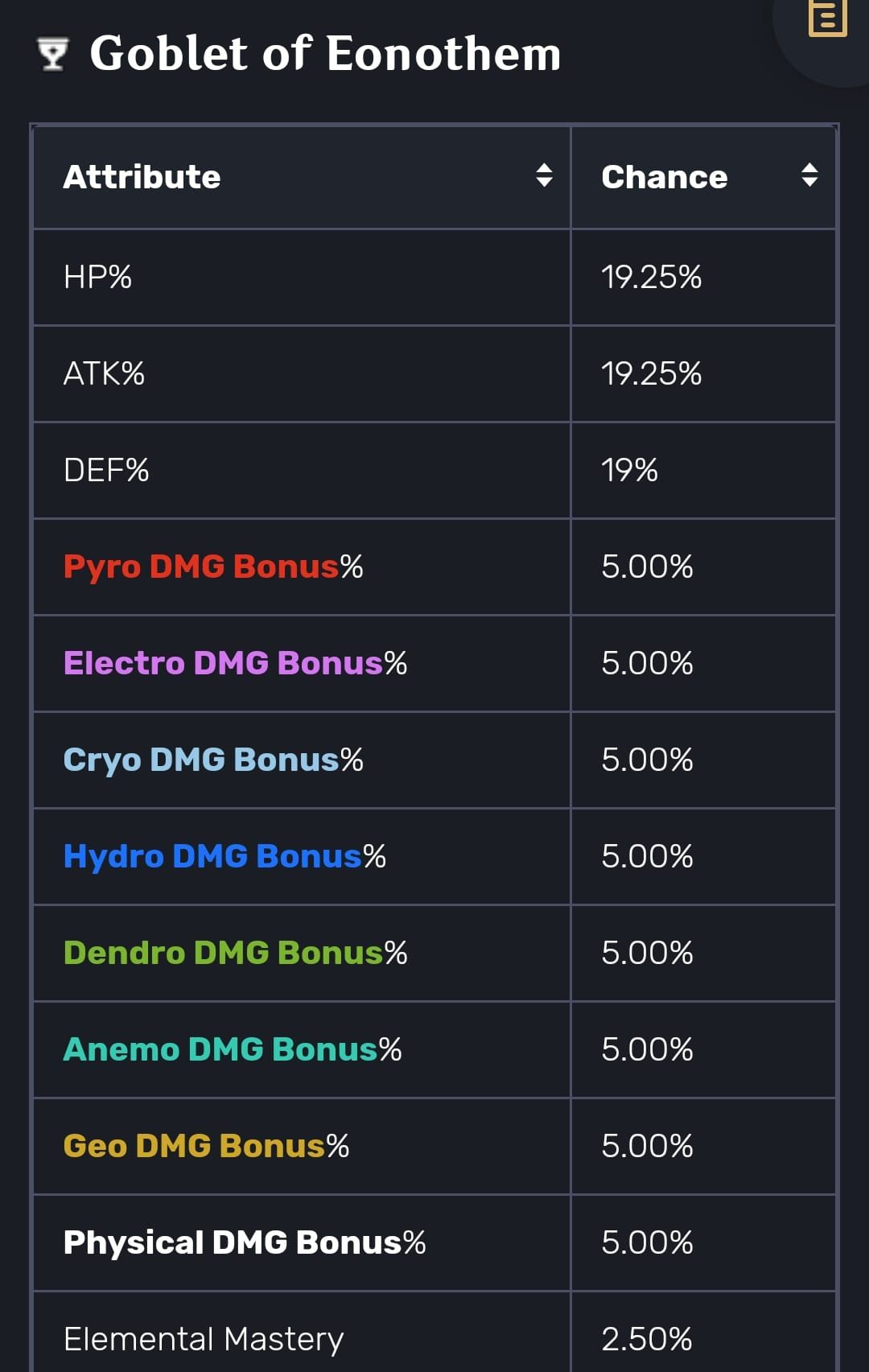Click the goblet icon beside the title

coord(53,54)
